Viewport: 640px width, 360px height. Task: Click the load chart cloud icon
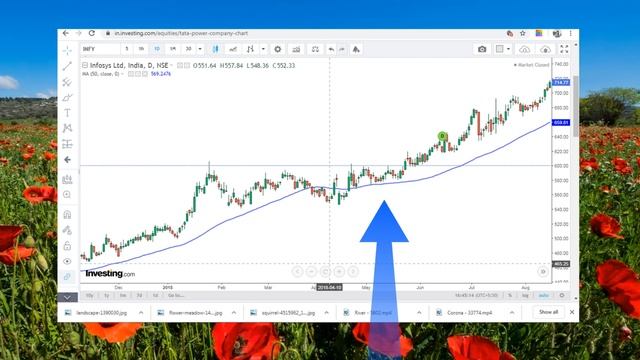coord(525,49)
